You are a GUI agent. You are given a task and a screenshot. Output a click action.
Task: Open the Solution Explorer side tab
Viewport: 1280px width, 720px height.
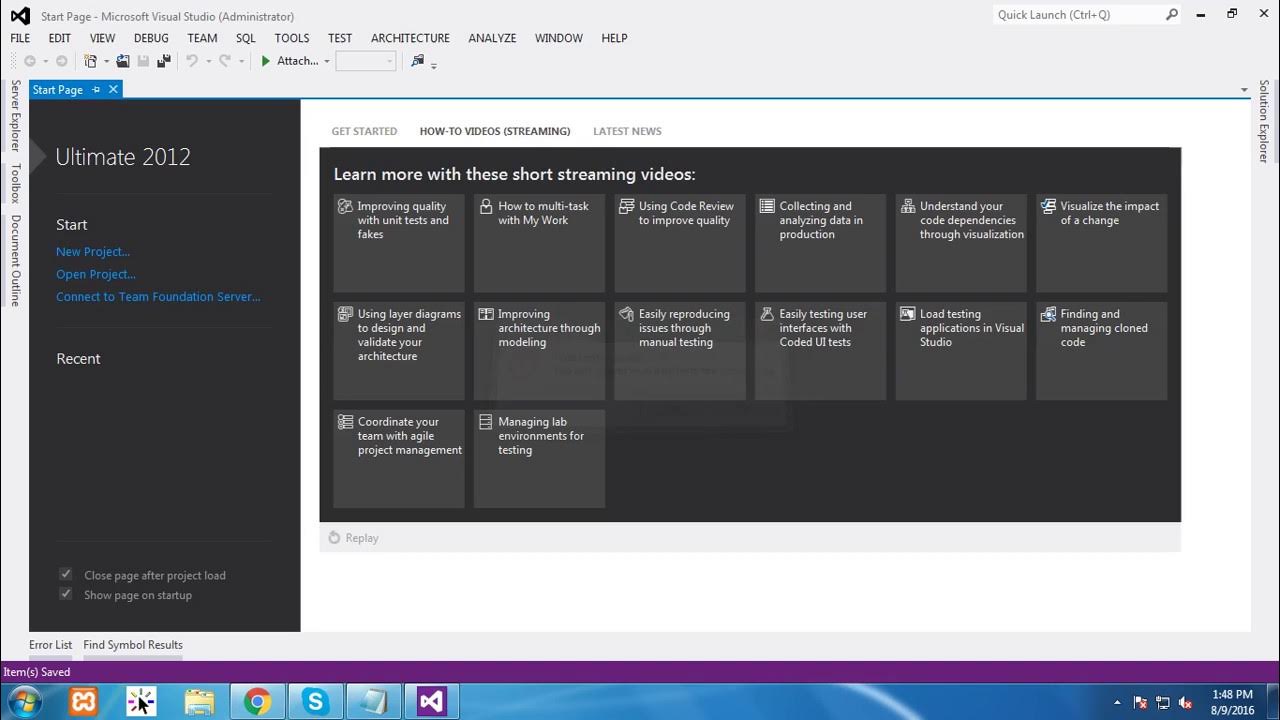point(1264,122)
